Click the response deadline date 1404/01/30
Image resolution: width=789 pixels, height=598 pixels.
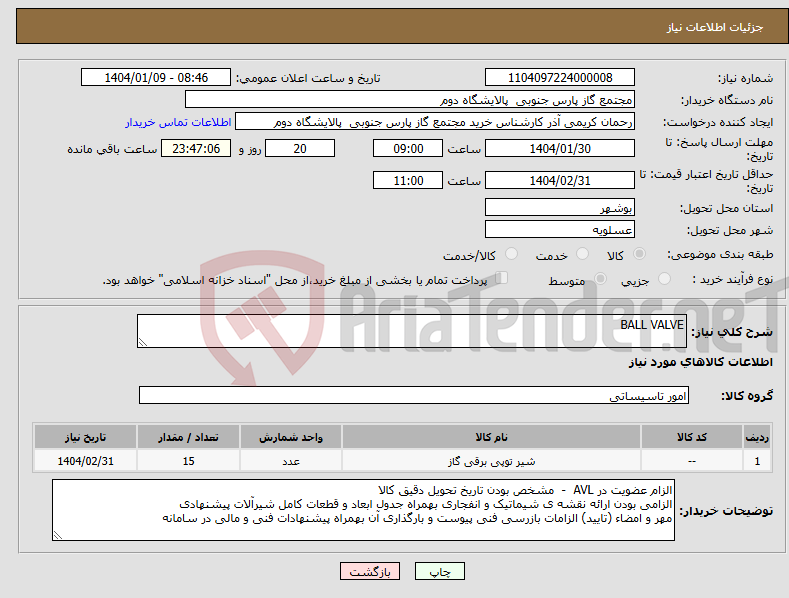(560, 148)
